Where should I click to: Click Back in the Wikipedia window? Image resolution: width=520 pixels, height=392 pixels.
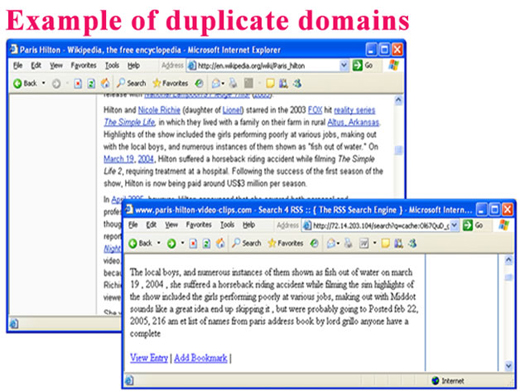(x=25, y=83)
